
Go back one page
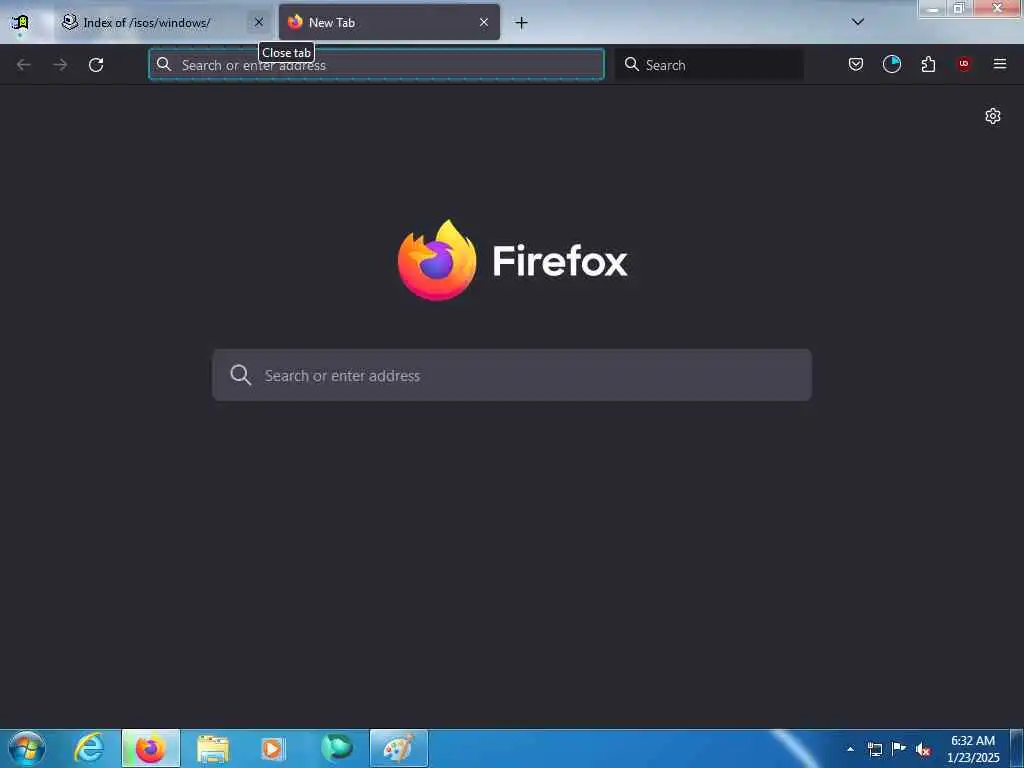pos(24,65)
